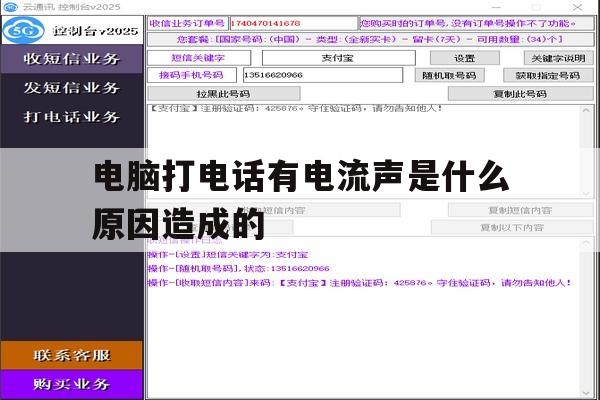This screenshot has width=600, height=400.
Task: Click the package info line 您套餐
Action: [x=370, y=39]
